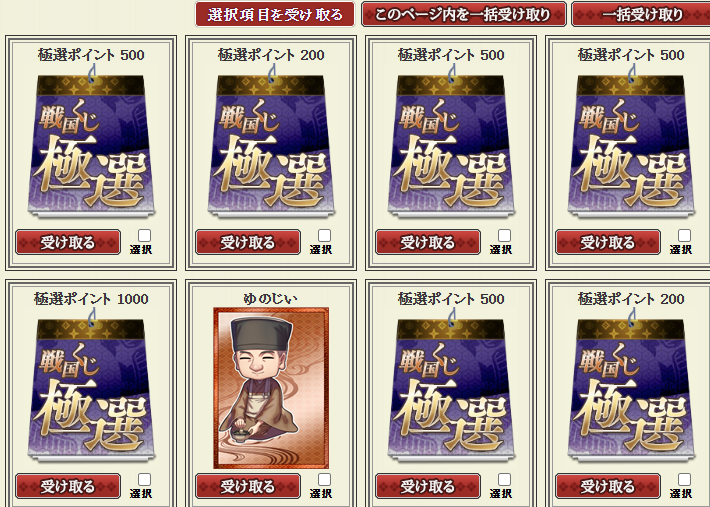This screenshot has width=710, height=507.
Task: Click 受け取る under bottom-row 極選ポイント 200
Action: coord(608,486)
